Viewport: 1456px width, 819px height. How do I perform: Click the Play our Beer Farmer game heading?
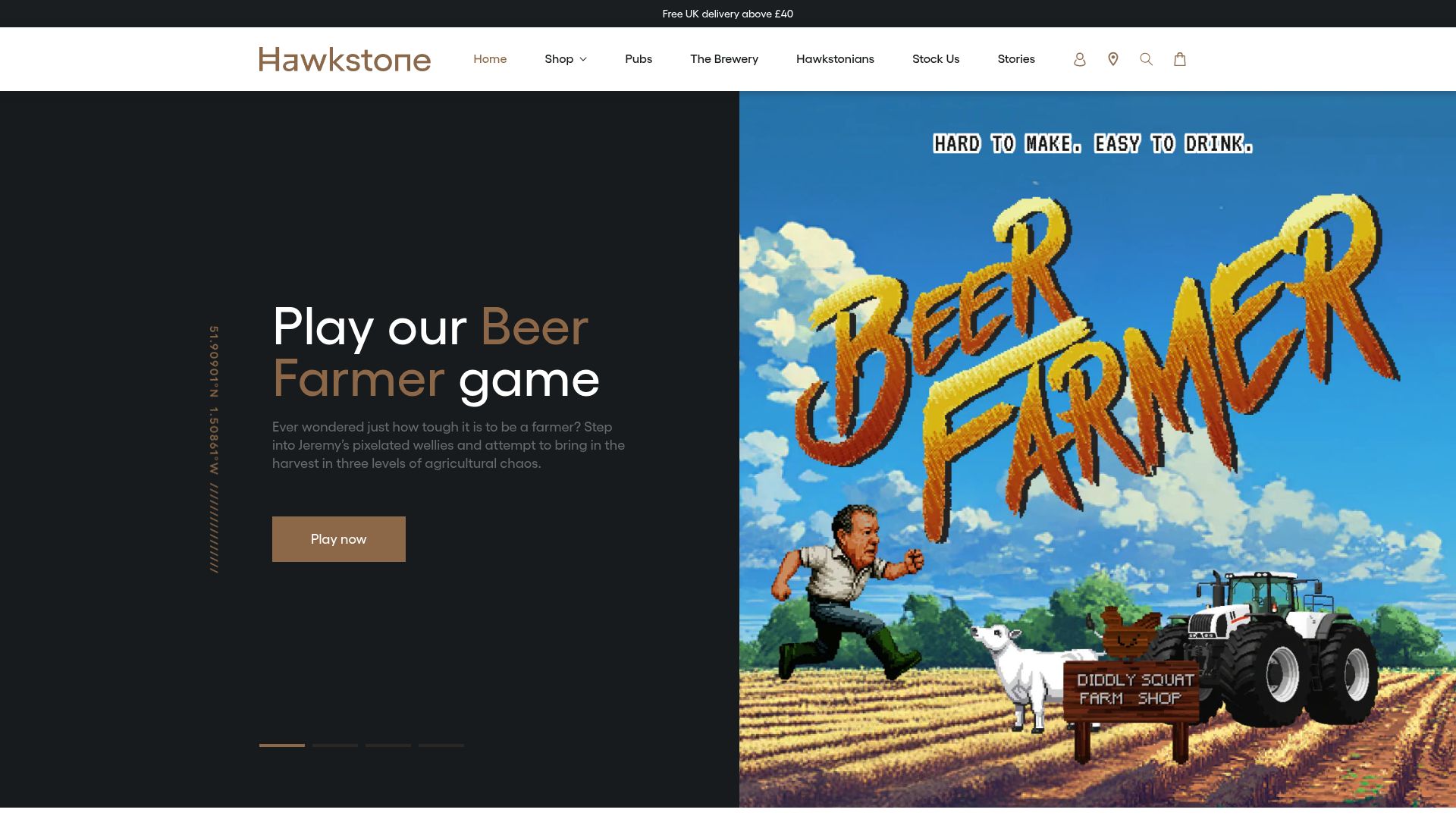tap(436, 353)
